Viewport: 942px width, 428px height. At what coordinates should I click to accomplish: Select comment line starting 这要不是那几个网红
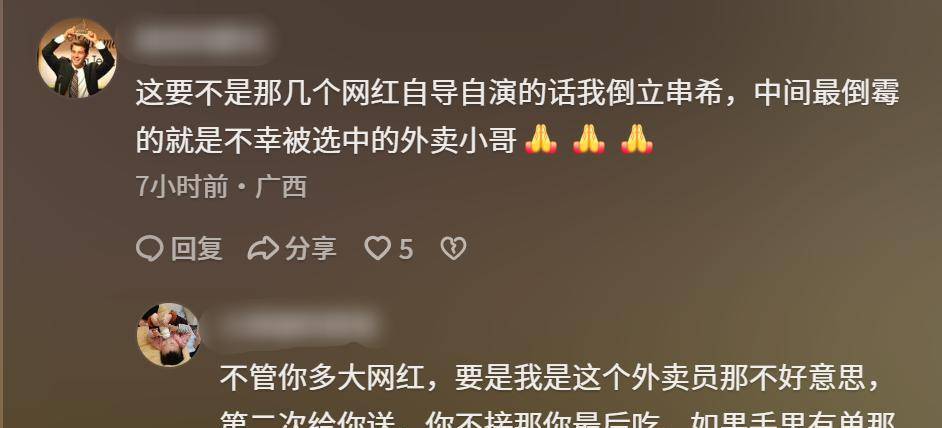[517, 96]
